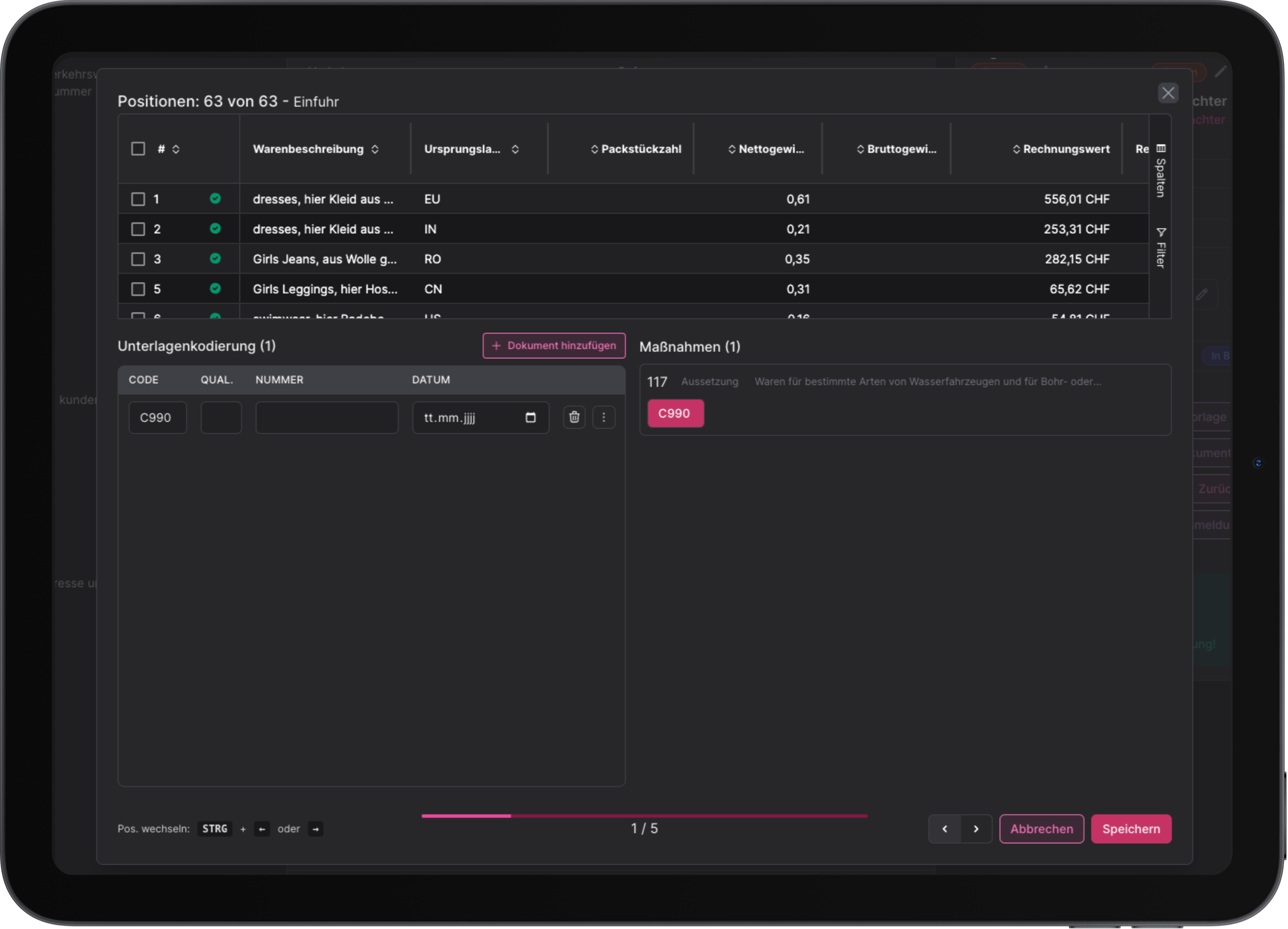
Task: Click the left arrow key hint
Action: (262, 829)
